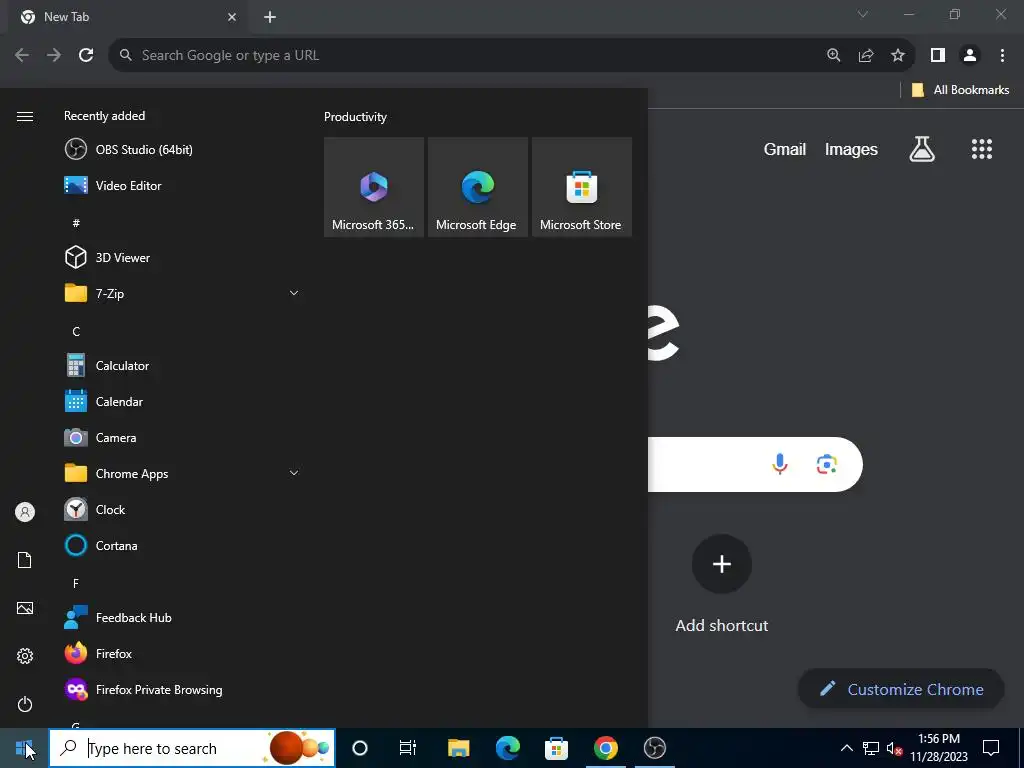Toggle Chrome side panel

pos(938,55)
